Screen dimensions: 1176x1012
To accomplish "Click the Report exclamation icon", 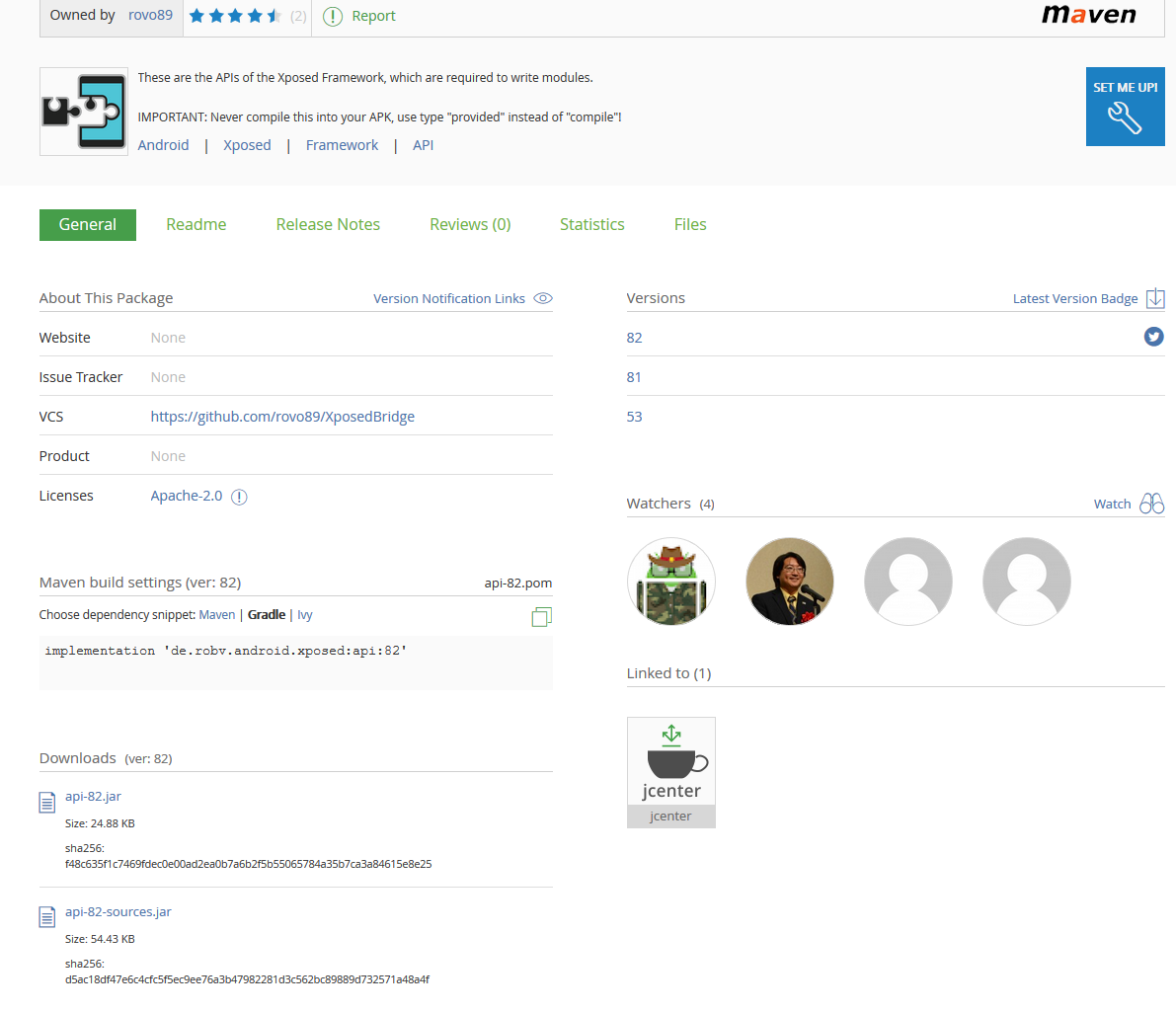I will click(332, 16).
